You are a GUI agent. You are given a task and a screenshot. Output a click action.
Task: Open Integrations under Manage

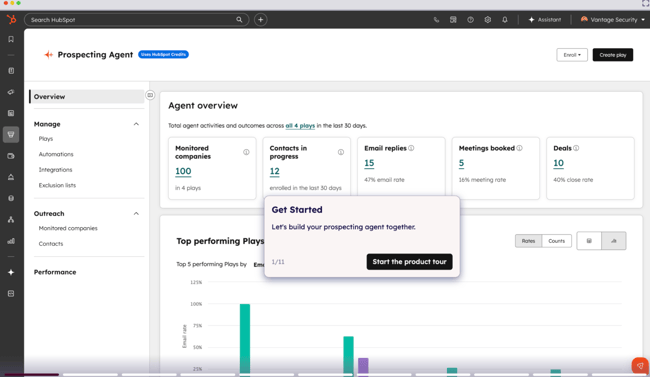pyautogui.click(x=55, y=170)
